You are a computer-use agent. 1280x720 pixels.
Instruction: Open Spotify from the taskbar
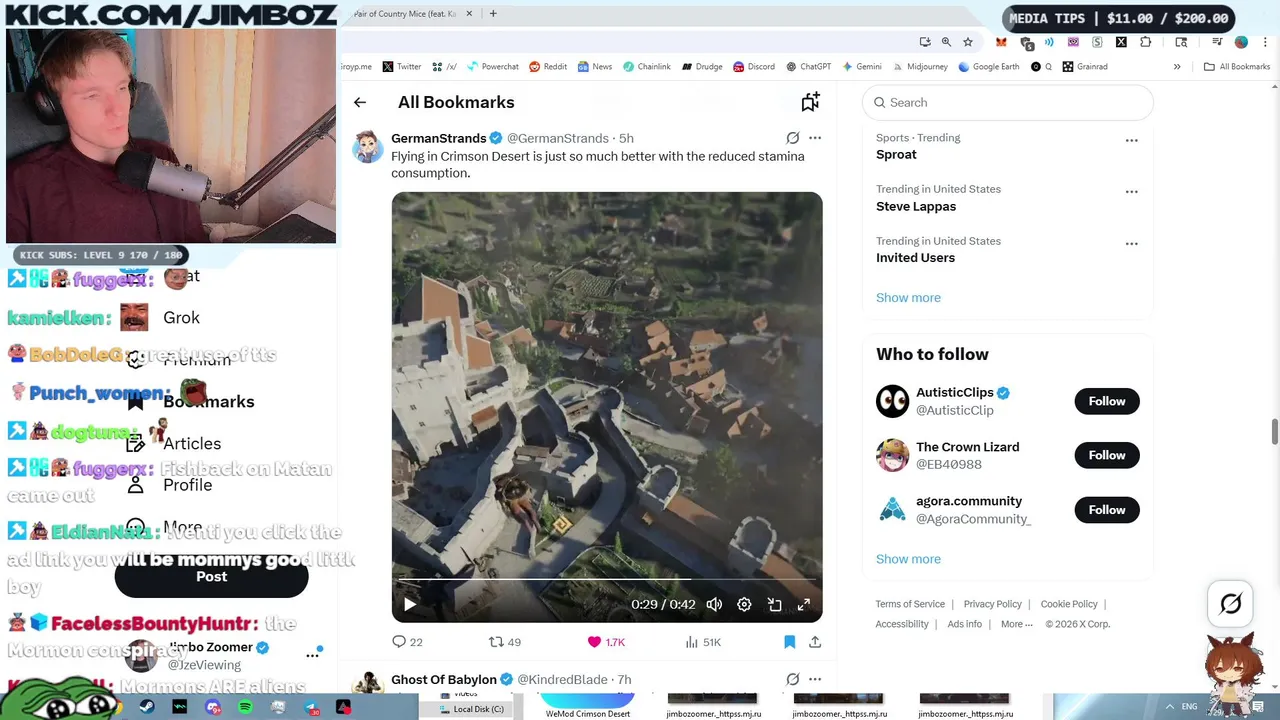[246, 707]
